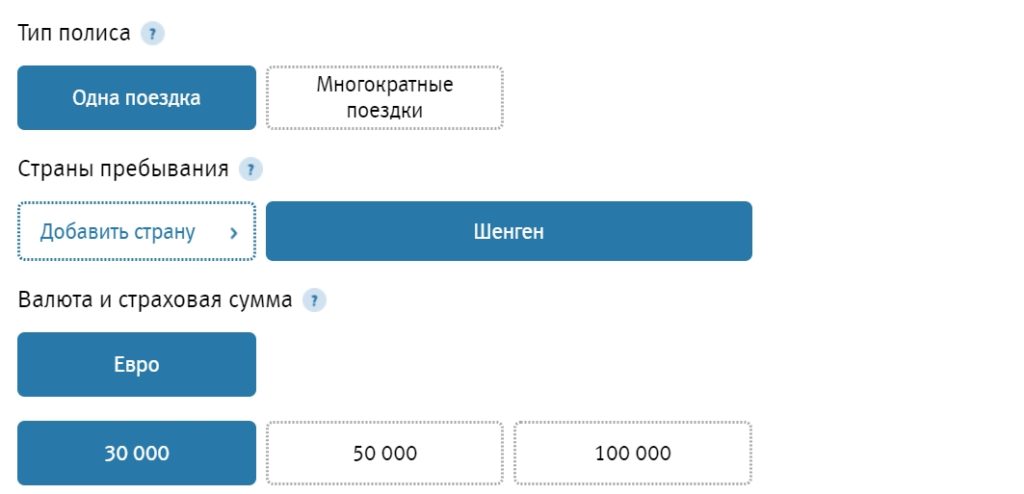Screen dimensions: 1024x494
Task: Show the policy type hint via the ? icon
Action: tap(152, 34)
